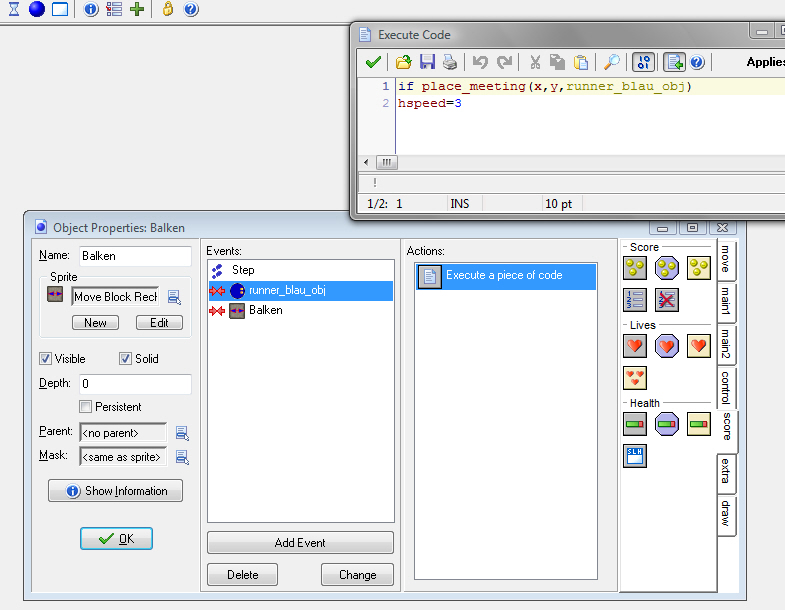785x610 pixels.
Task: Select the Clear Highscore action icon
Action: (666, 299)
